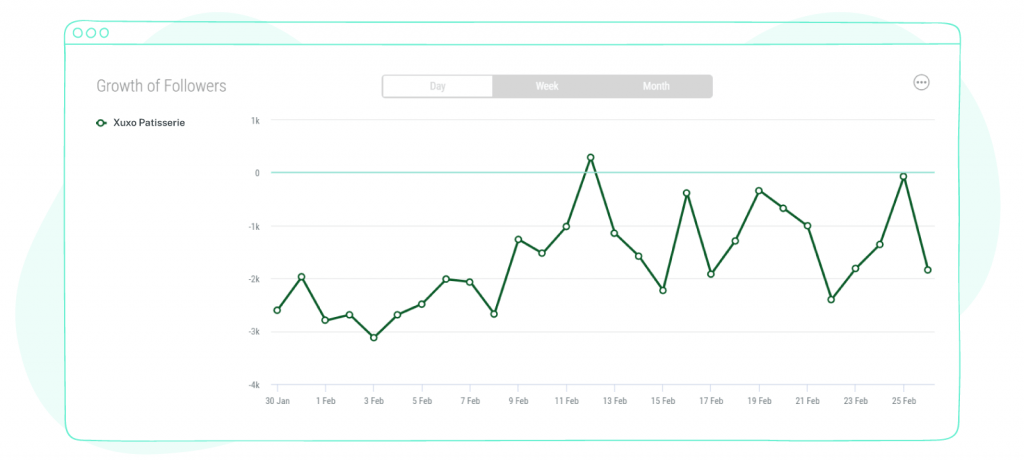Select the lowest data point near 3 Feb

(374, 338)
